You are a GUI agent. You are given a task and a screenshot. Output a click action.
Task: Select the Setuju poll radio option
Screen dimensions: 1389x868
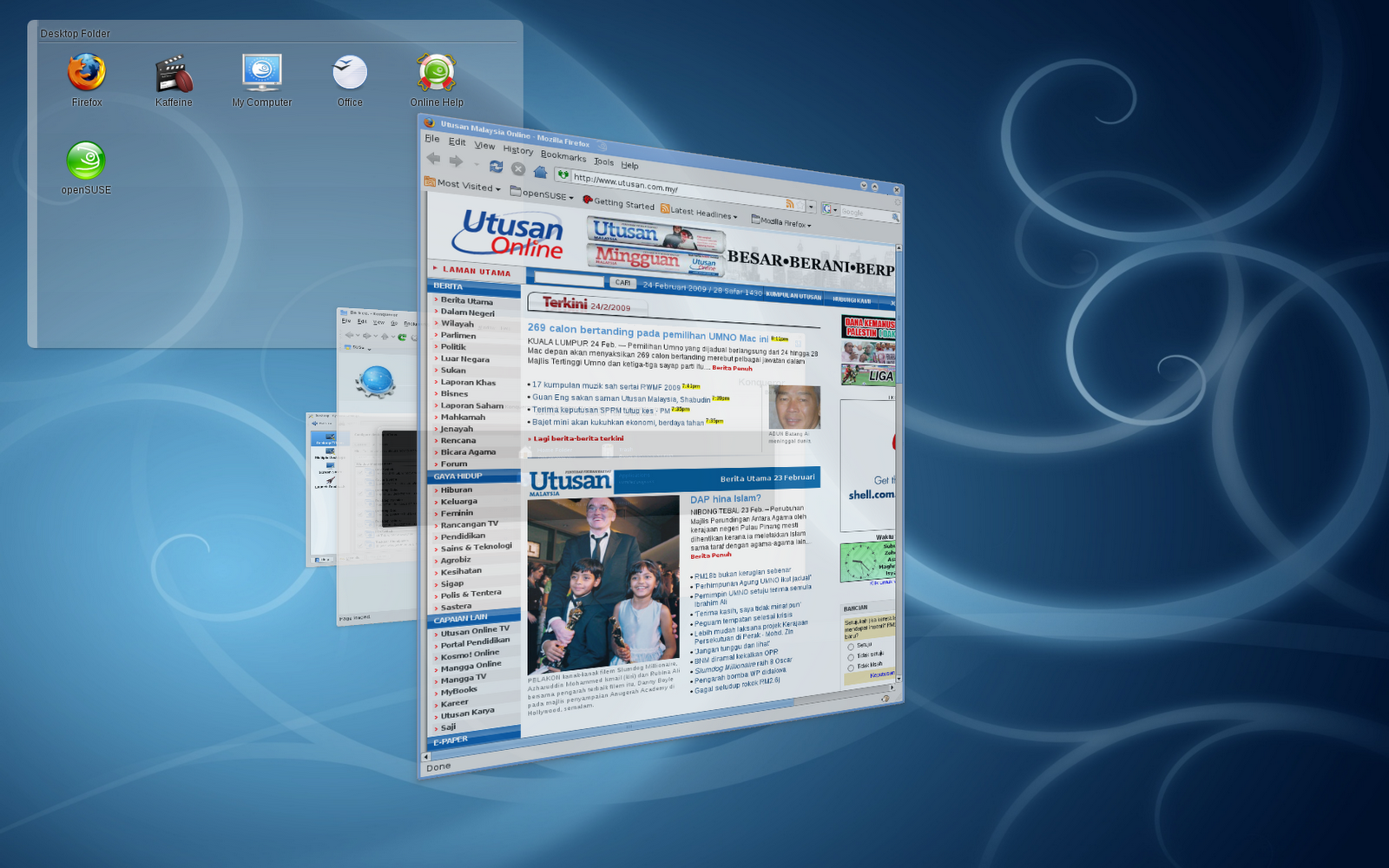(851, 647)
